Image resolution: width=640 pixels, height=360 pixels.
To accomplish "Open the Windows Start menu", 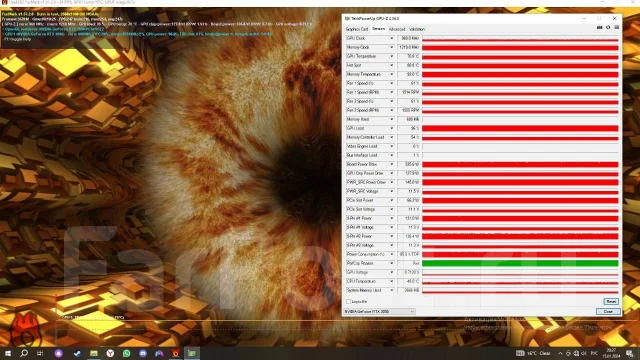I will point(8,353).
